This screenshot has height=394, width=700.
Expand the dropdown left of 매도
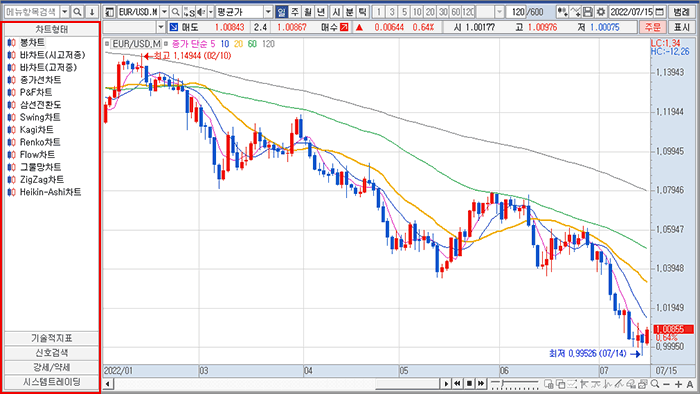point(161,27)
